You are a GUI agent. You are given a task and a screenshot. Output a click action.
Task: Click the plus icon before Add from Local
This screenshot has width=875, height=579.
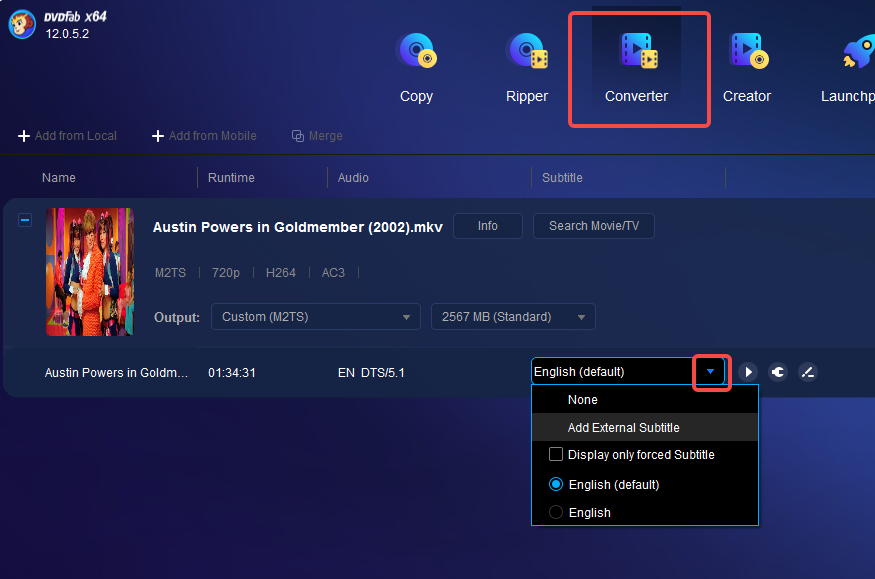coord(23,136)
